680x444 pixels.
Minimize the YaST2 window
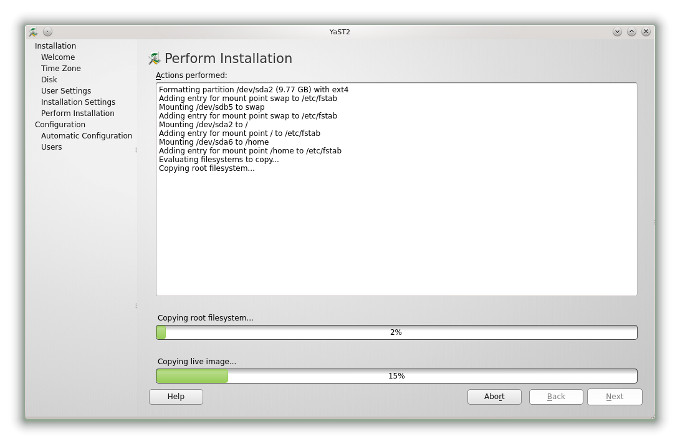tap(617, 32)
